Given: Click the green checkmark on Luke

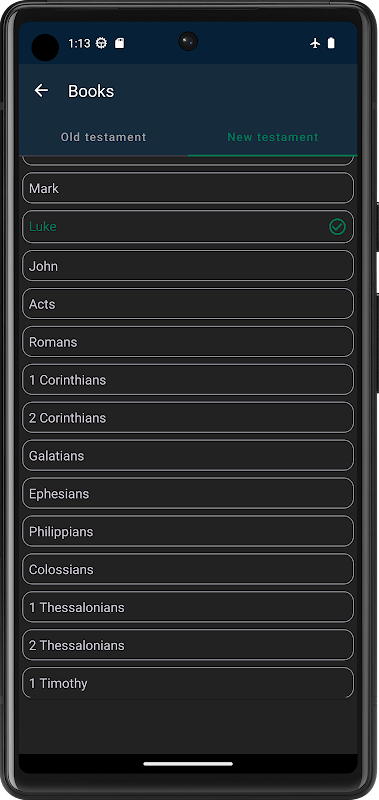Looking at the screenshot, I should point(337,227).
